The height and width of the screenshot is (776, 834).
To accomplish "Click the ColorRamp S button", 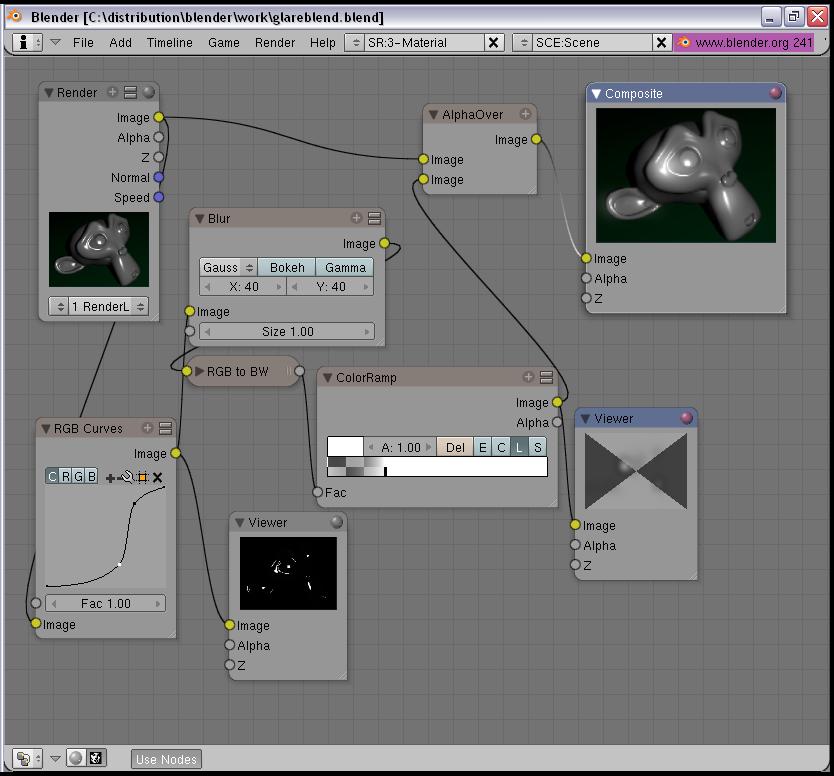I will [538, 447].
